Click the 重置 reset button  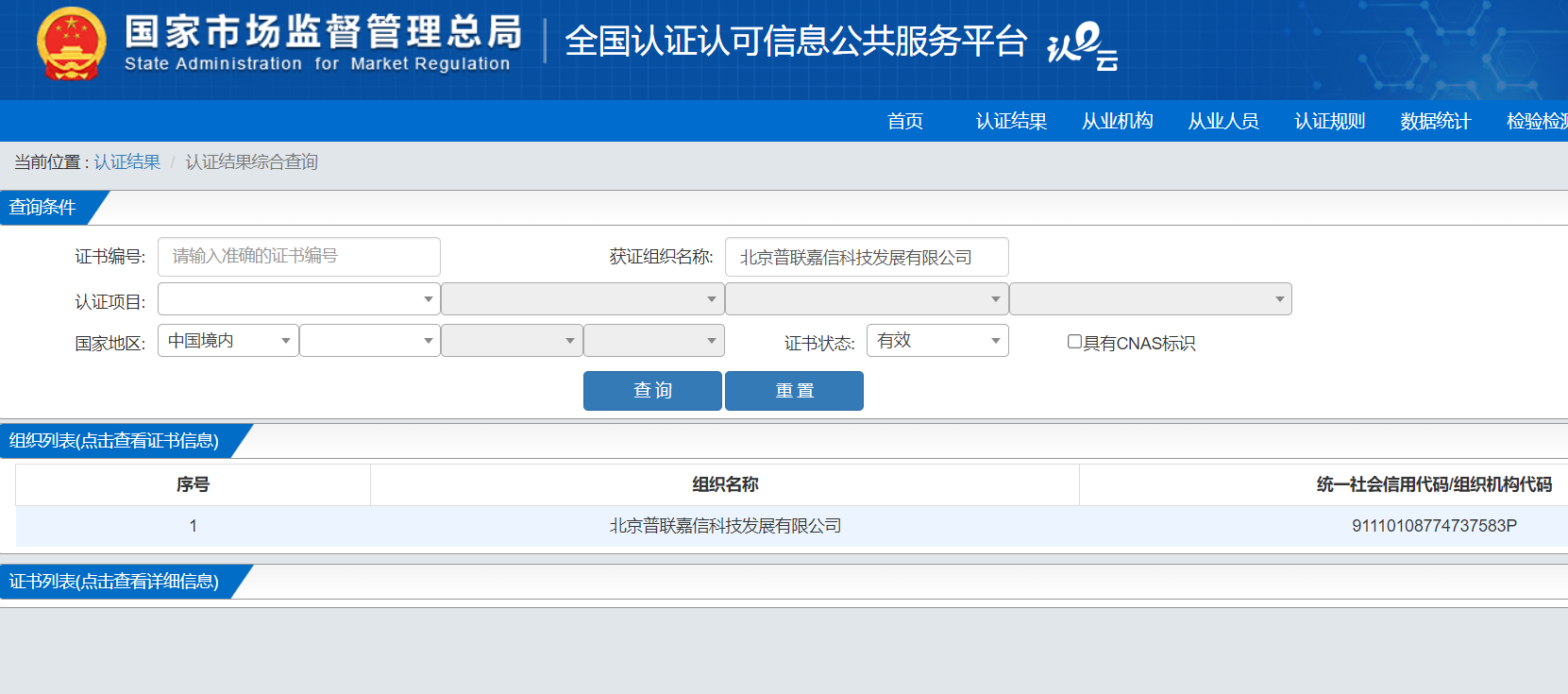point(794,391)
